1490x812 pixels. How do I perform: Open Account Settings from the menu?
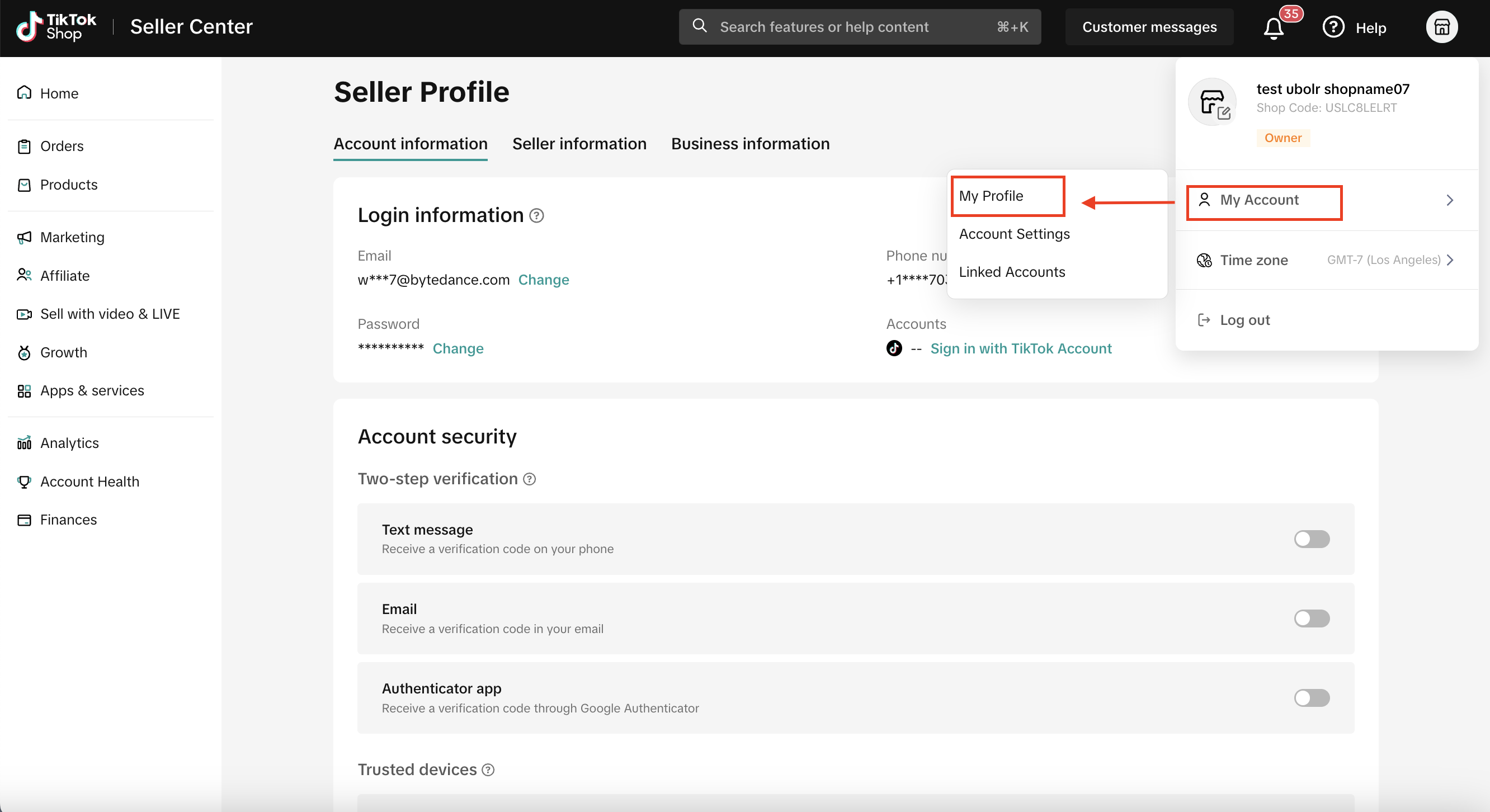click(x=1014, y=234)
